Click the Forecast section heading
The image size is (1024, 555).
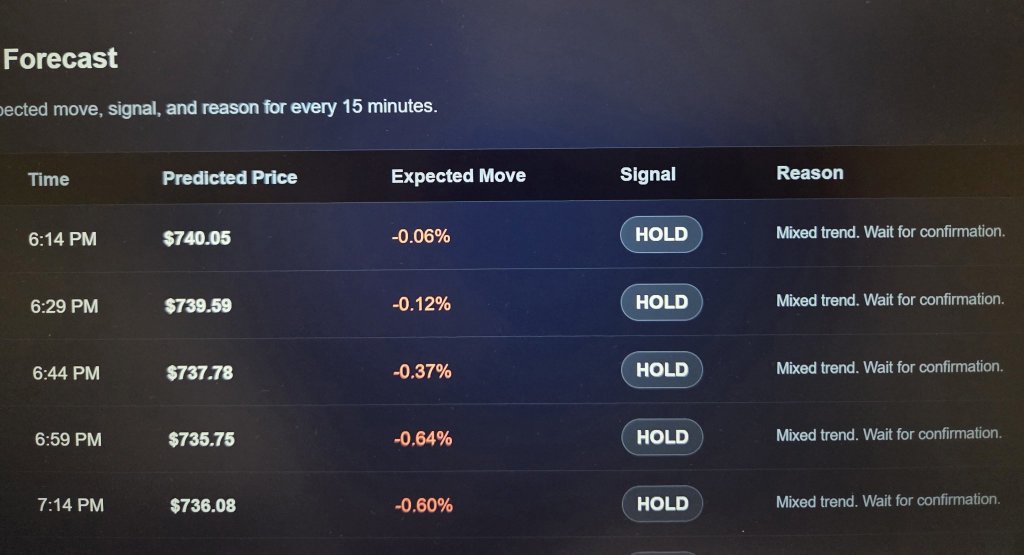[60, 59]
